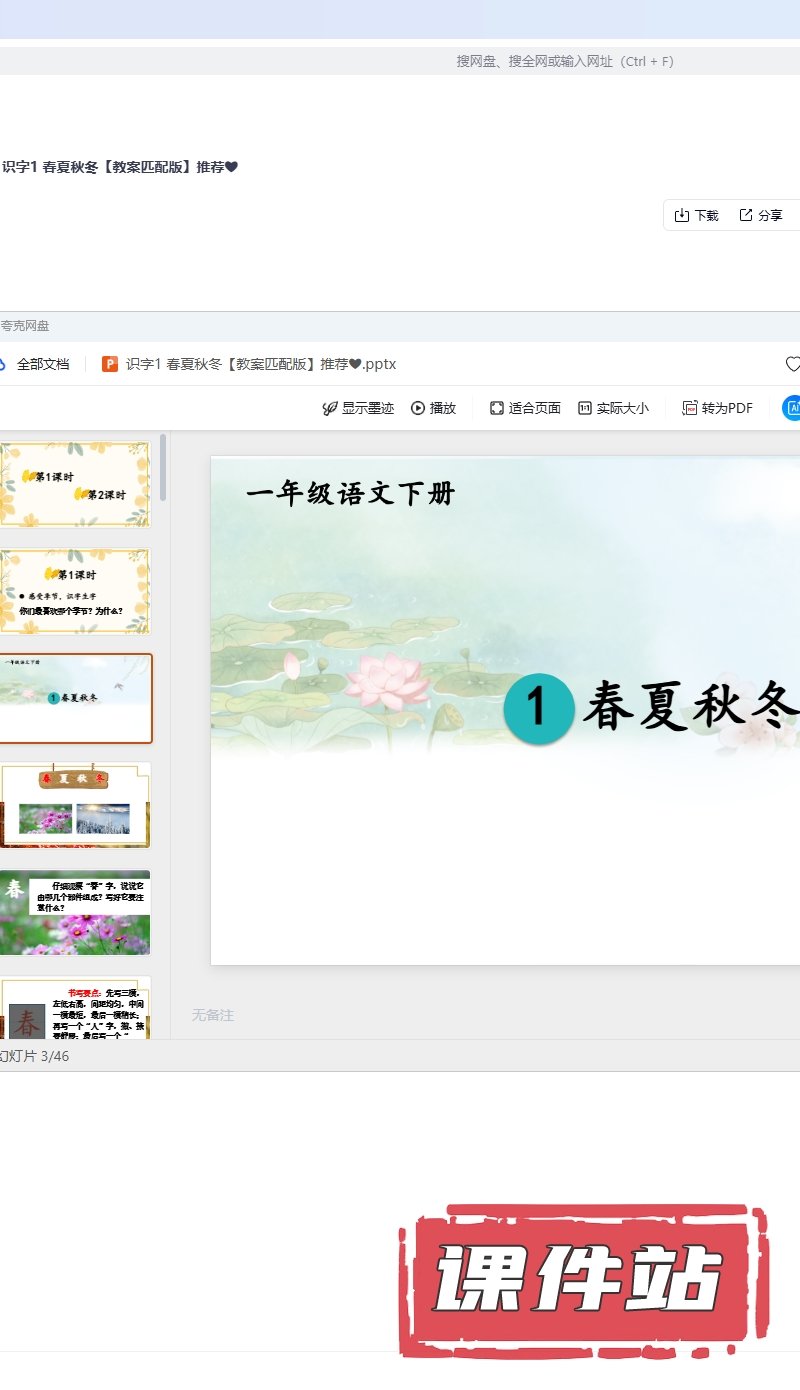The width and height of the screenshot is (800, 1390).
Task: Select the 书写要点 writing tips slide thumbnail
Action: [75, 1008]
